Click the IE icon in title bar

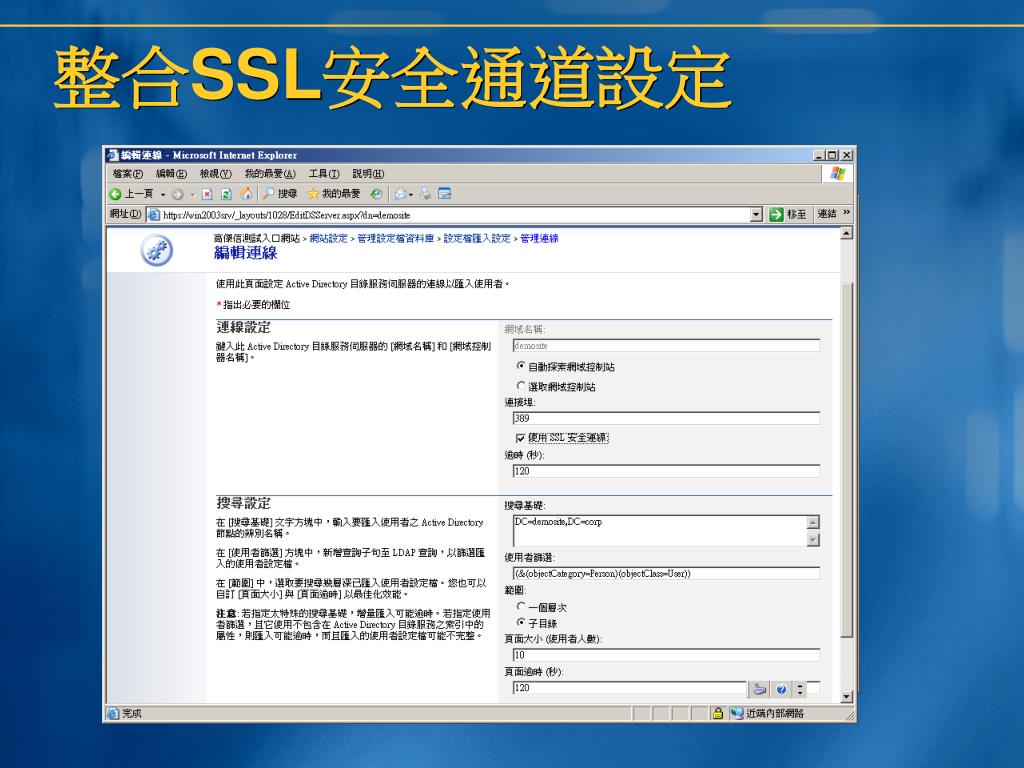point(113,155)
